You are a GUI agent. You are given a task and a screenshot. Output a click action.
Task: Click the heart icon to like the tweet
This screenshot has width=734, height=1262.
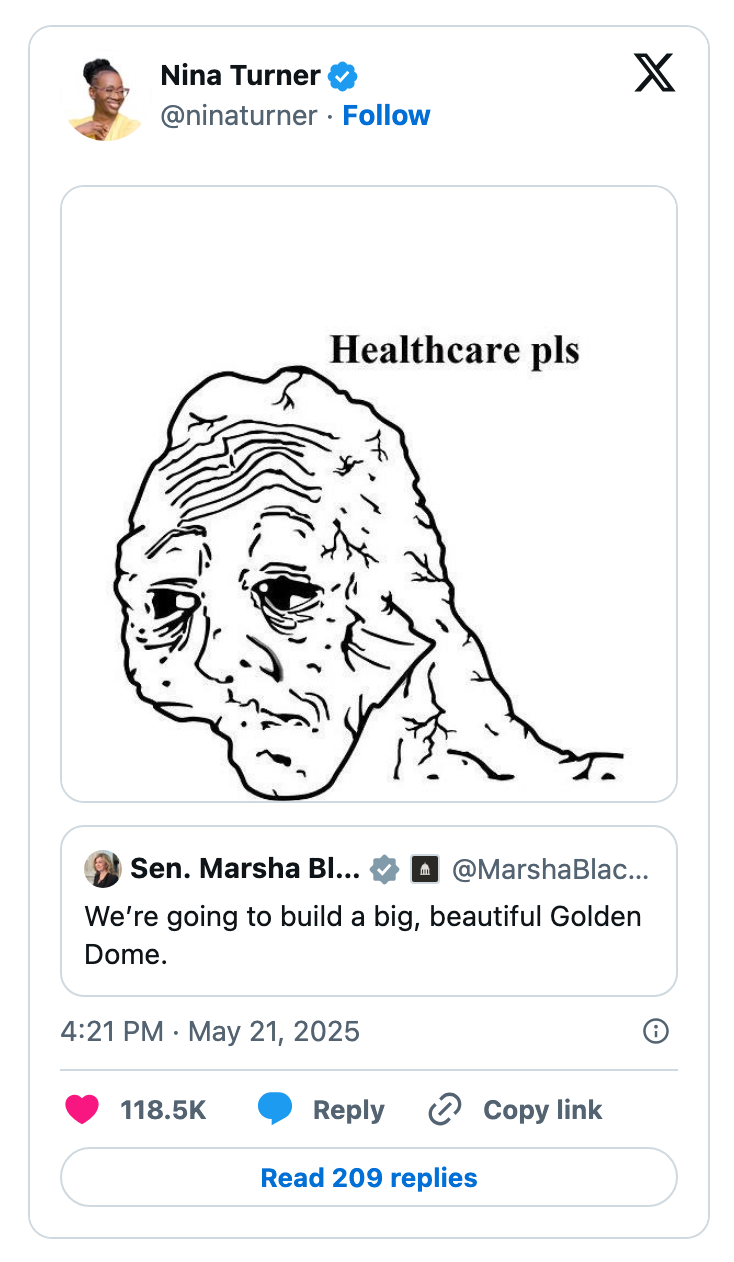pyautogui.click(x=82, y=1110)
